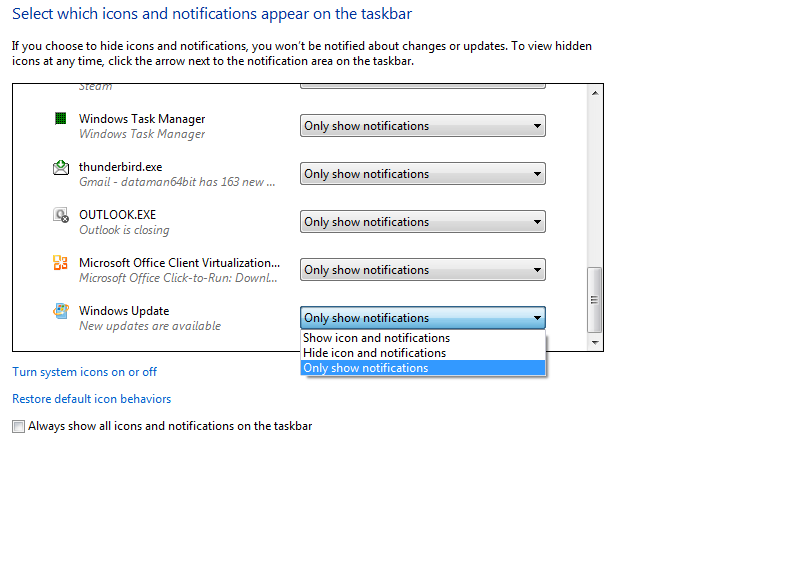Click the OUTLOOK.EXE icon
792x583 pixels.
click(61, 215)
